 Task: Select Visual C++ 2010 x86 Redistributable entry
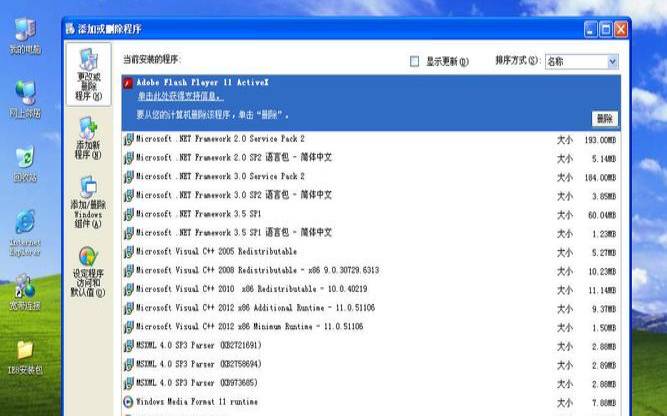tap(371, 289)
